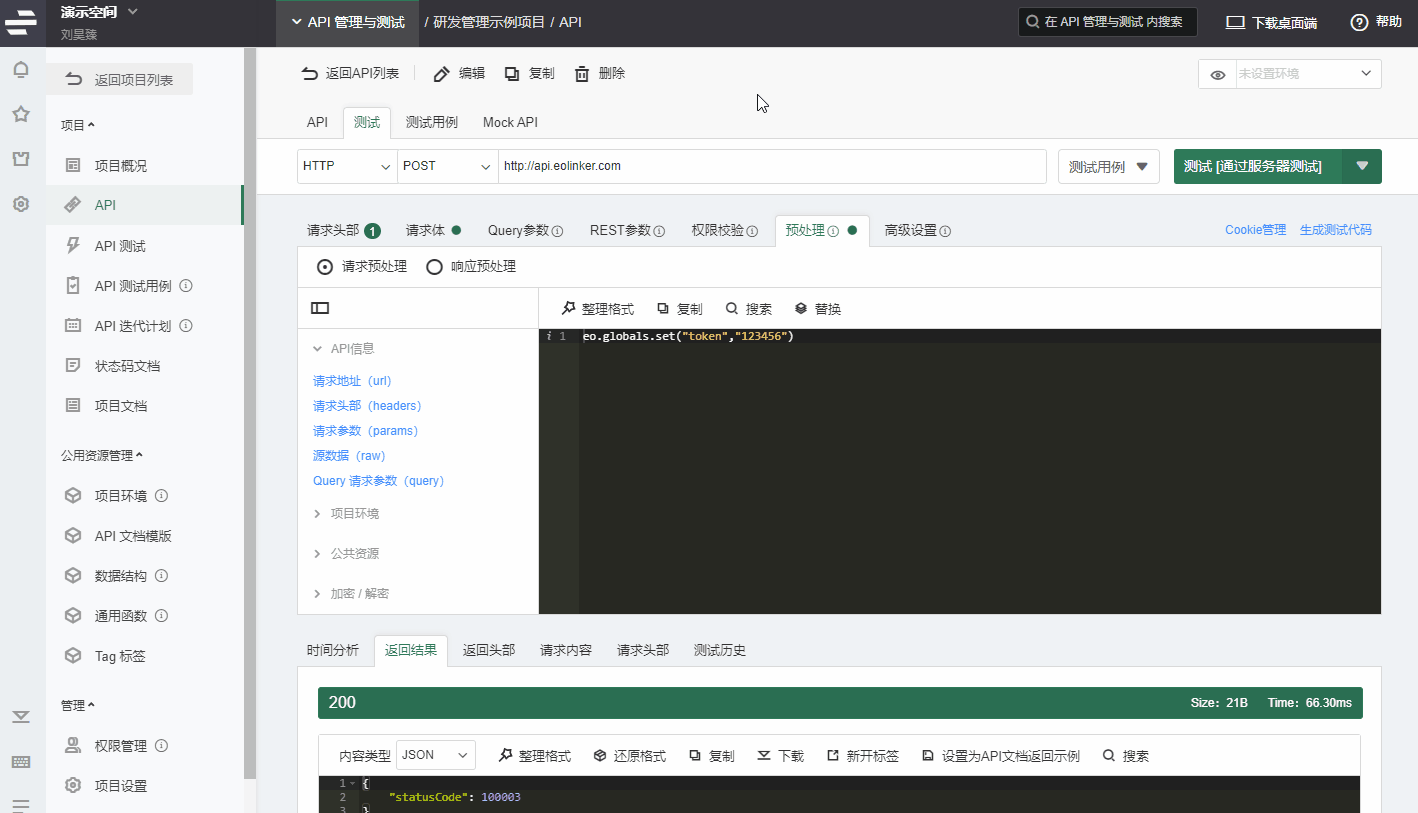Click the delete (删除) trash icon

tap(582, 74)
